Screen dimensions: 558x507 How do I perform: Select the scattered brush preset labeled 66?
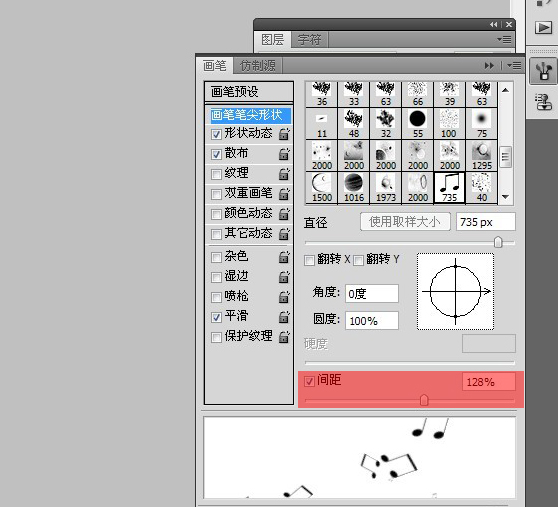click(x=417, y=95)
